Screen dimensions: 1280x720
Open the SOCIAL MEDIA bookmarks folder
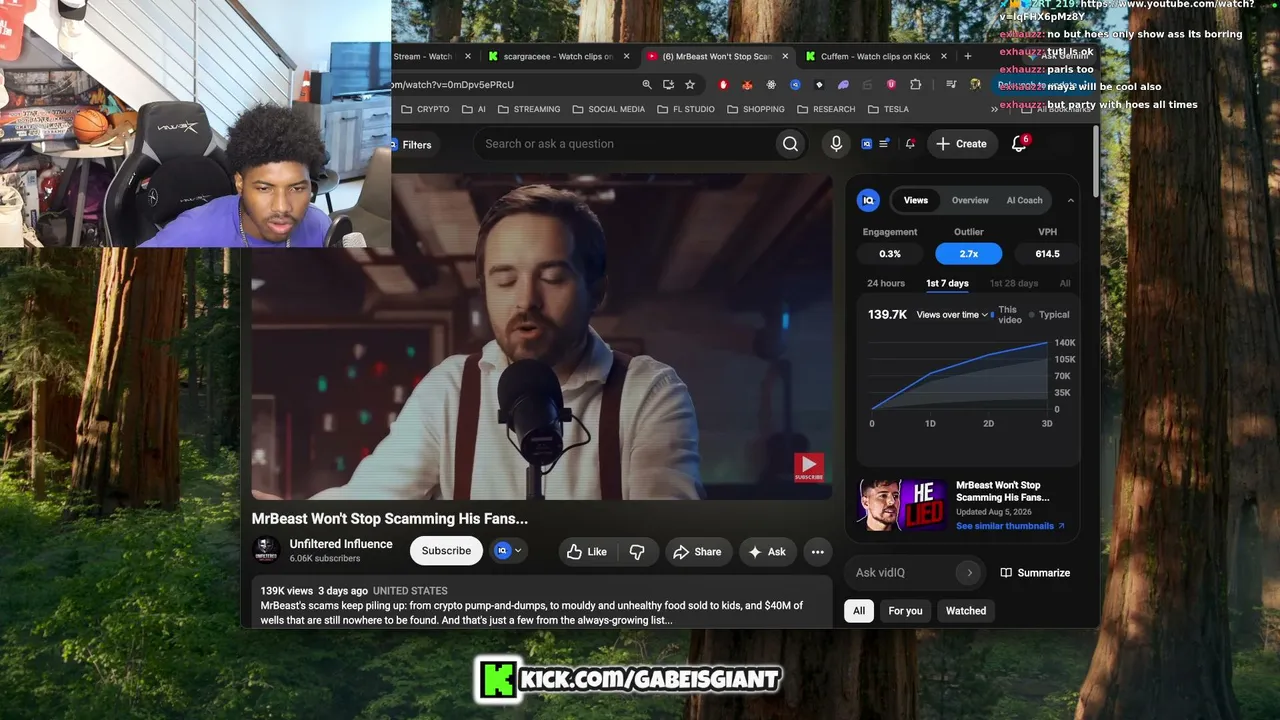(x=608, y=109)
